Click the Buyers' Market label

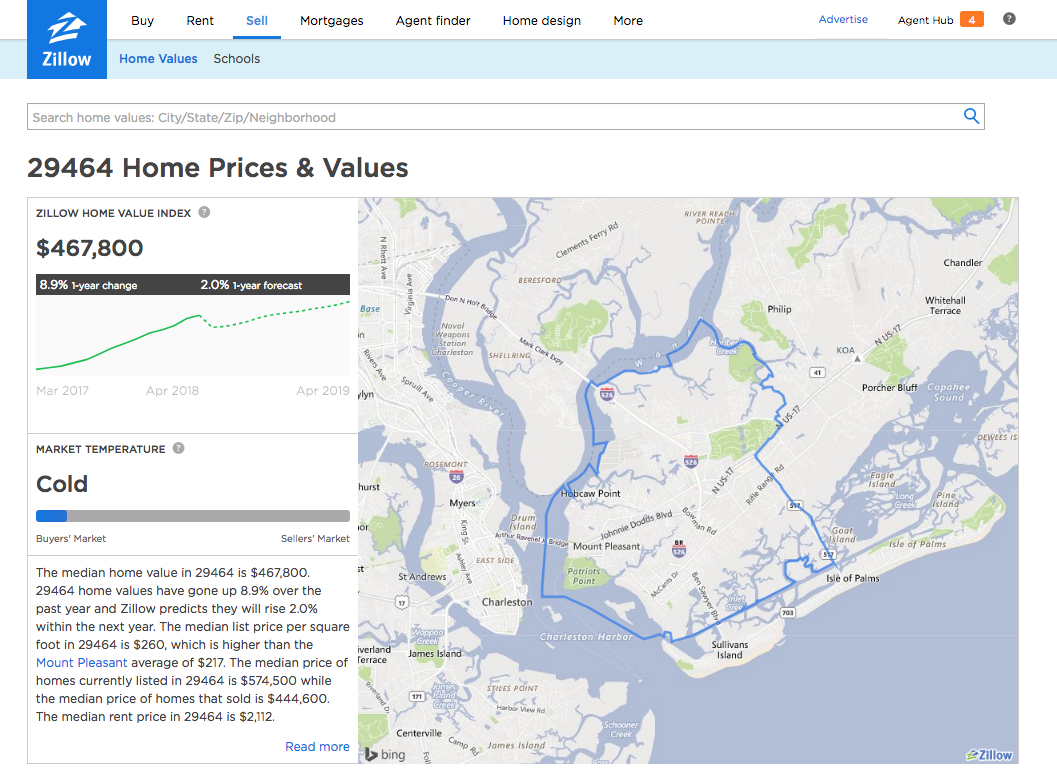pyautogui.click(x=71, y=539)
